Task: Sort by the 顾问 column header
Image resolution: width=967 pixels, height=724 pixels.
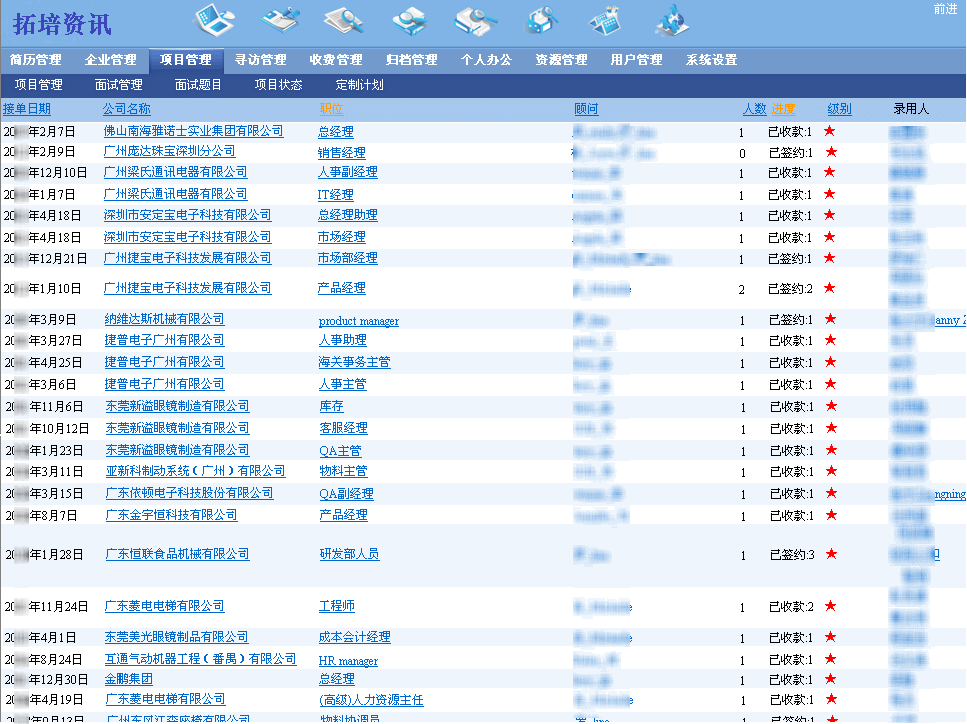Action: [586, 109]
